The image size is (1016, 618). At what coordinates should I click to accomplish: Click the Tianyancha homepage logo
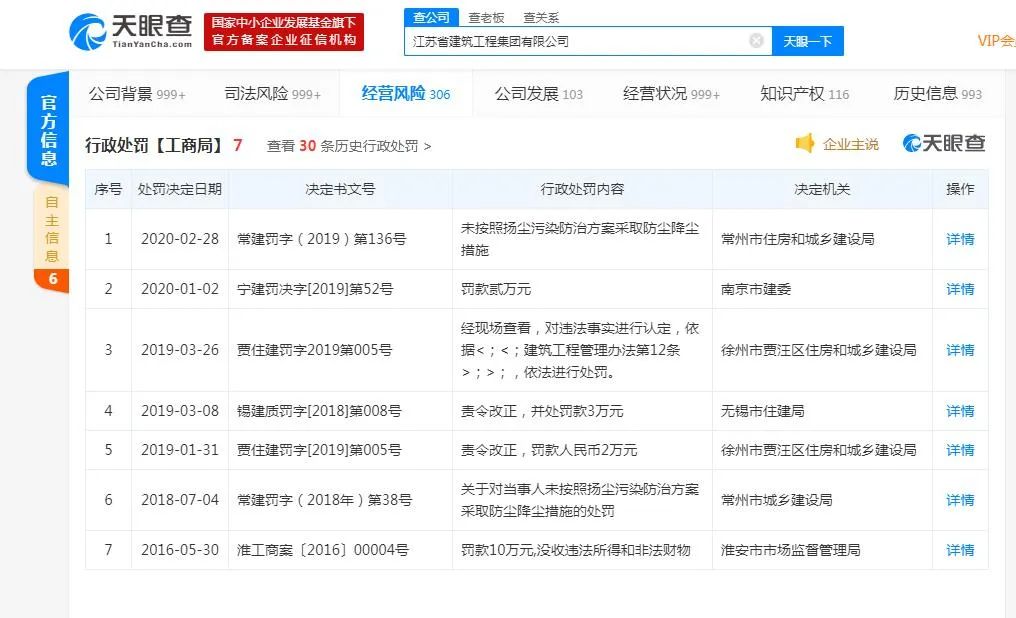pyautogui.click(x=127, y=30)
